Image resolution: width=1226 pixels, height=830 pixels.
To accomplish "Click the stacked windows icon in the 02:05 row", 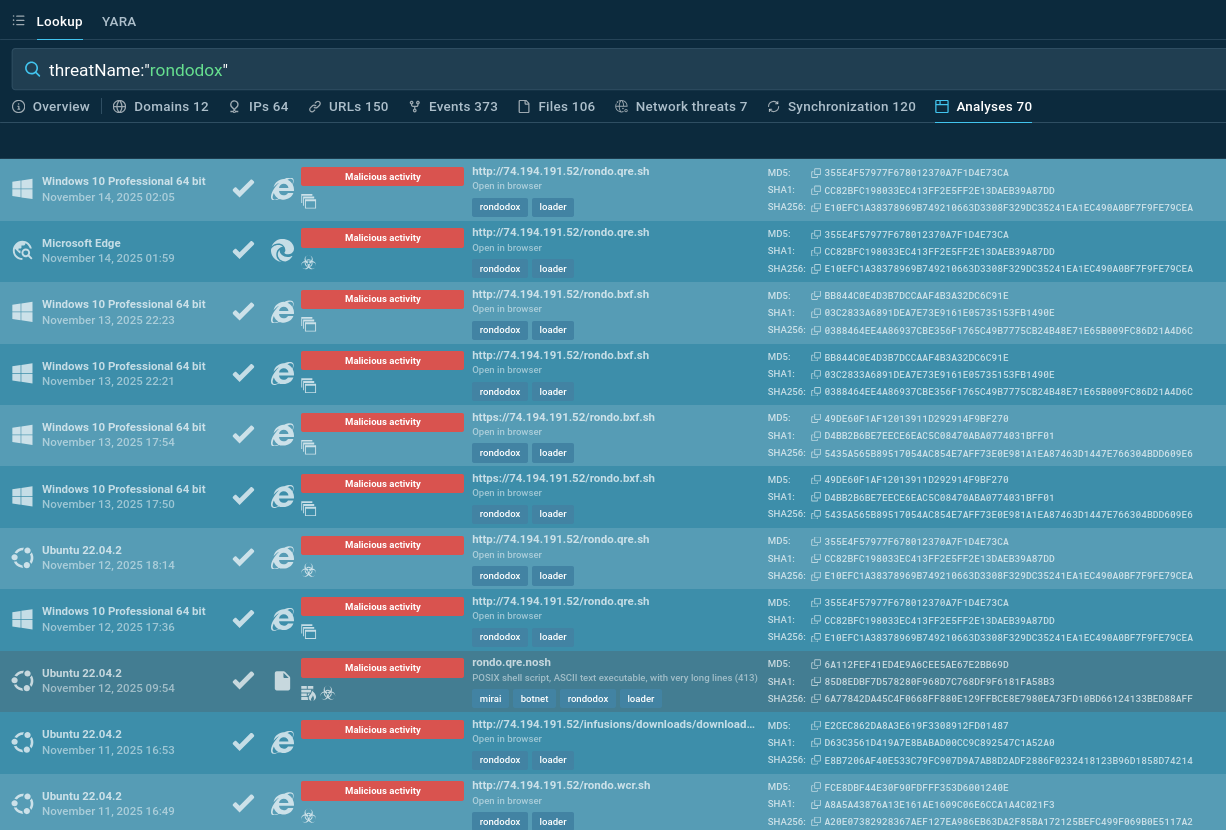I will (308, 201).
